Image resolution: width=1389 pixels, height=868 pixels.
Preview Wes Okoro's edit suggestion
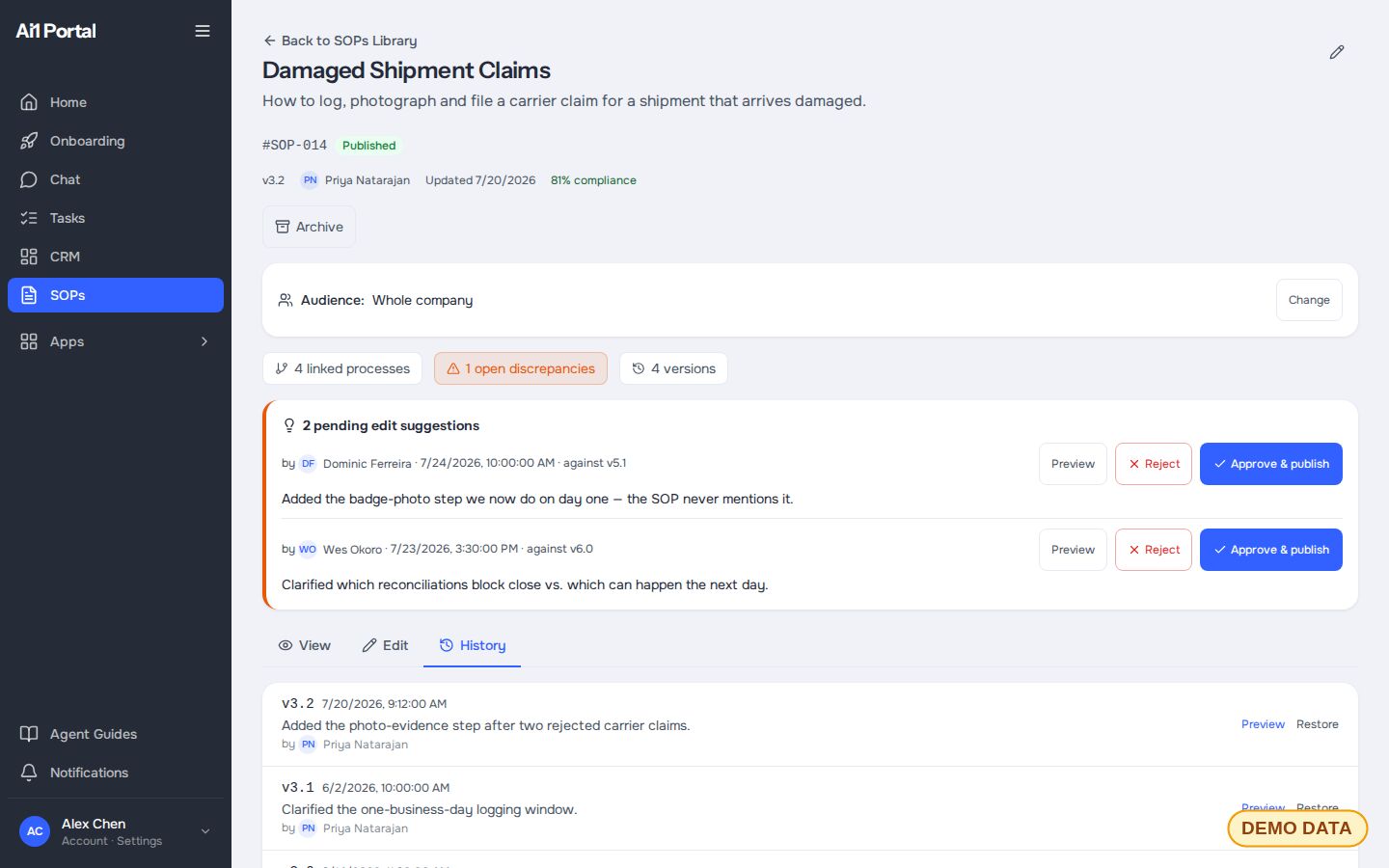(x=1073, y=550)
